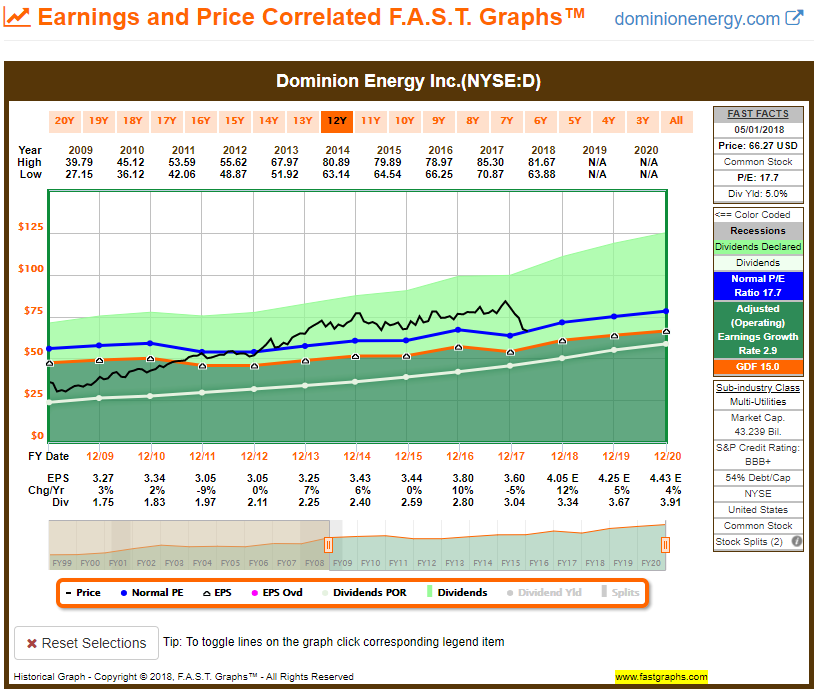817x692 pixels.
Task: Click the 54% Debt/Cap entry
Action: 758,478
